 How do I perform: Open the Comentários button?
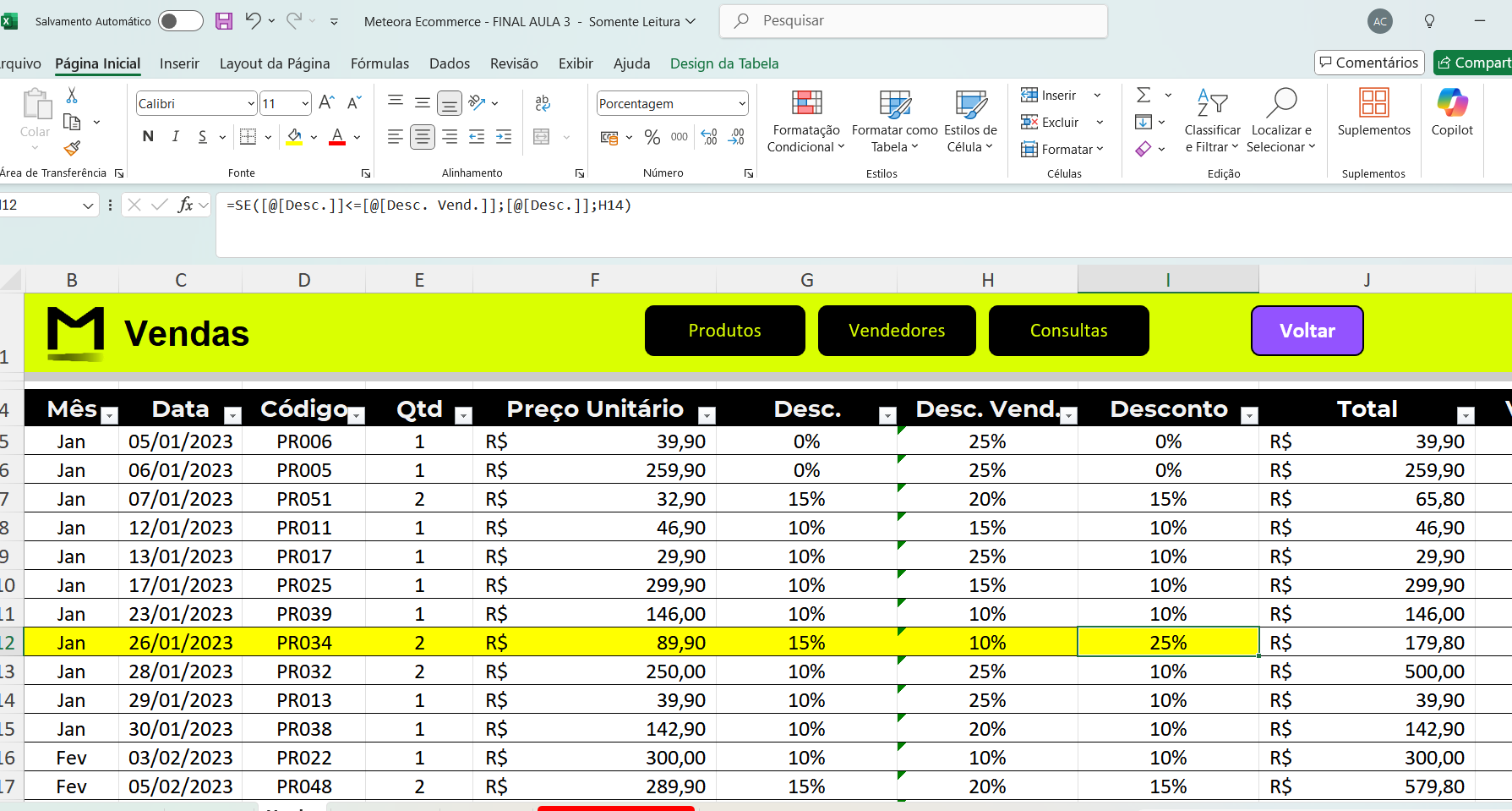[x=1369, y=63]
